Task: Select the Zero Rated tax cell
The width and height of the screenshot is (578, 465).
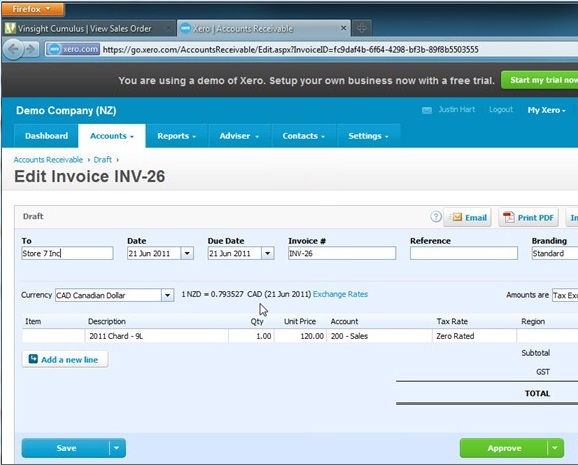Action: pyautogui.click(x=474, y=336)
